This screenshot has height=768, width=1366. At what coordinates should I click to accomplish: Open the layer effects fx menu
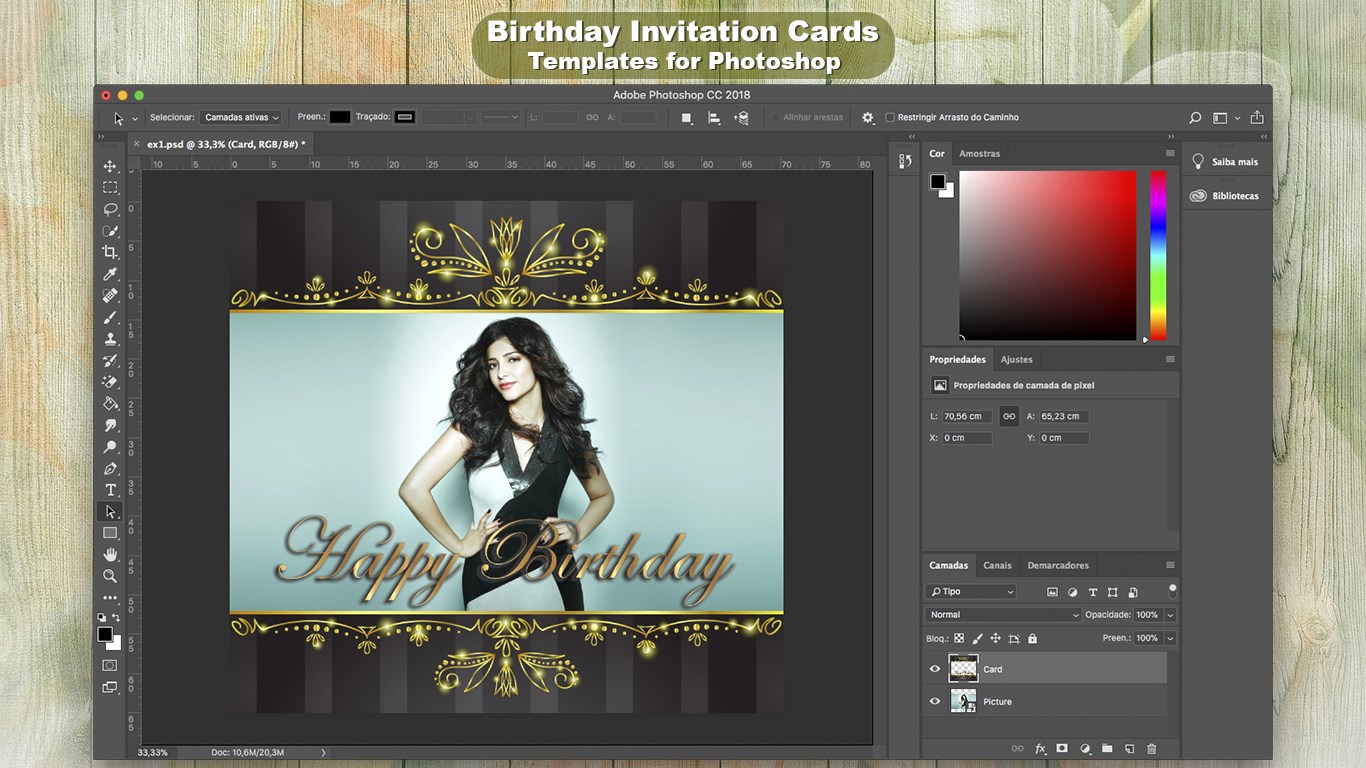point(1040,748)
